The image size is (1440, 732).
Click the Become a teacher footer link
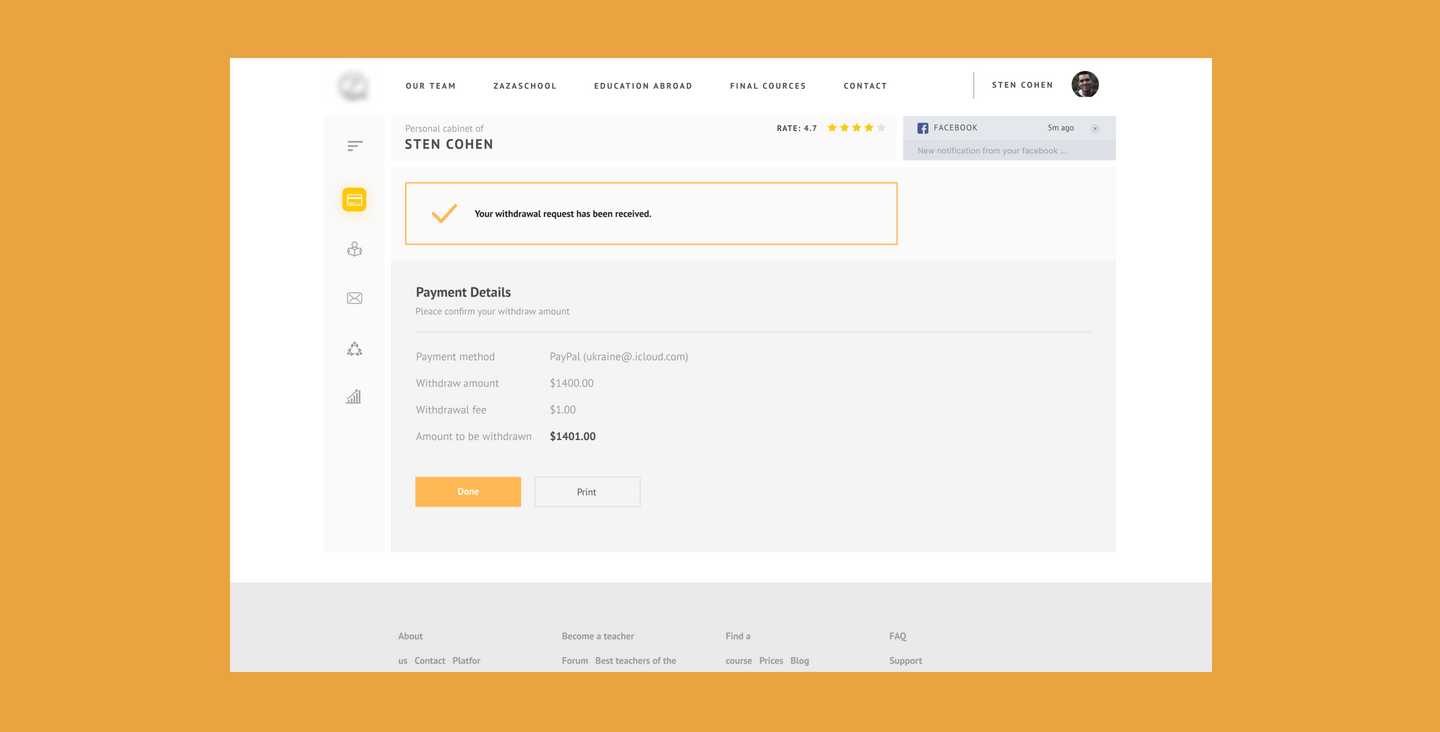598,636
